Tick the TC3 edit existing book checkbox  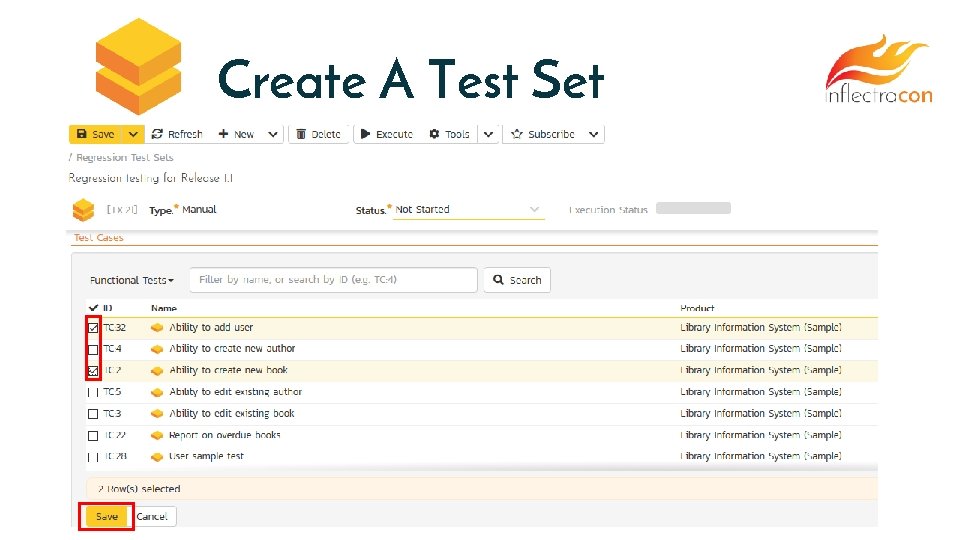(93, 414)
